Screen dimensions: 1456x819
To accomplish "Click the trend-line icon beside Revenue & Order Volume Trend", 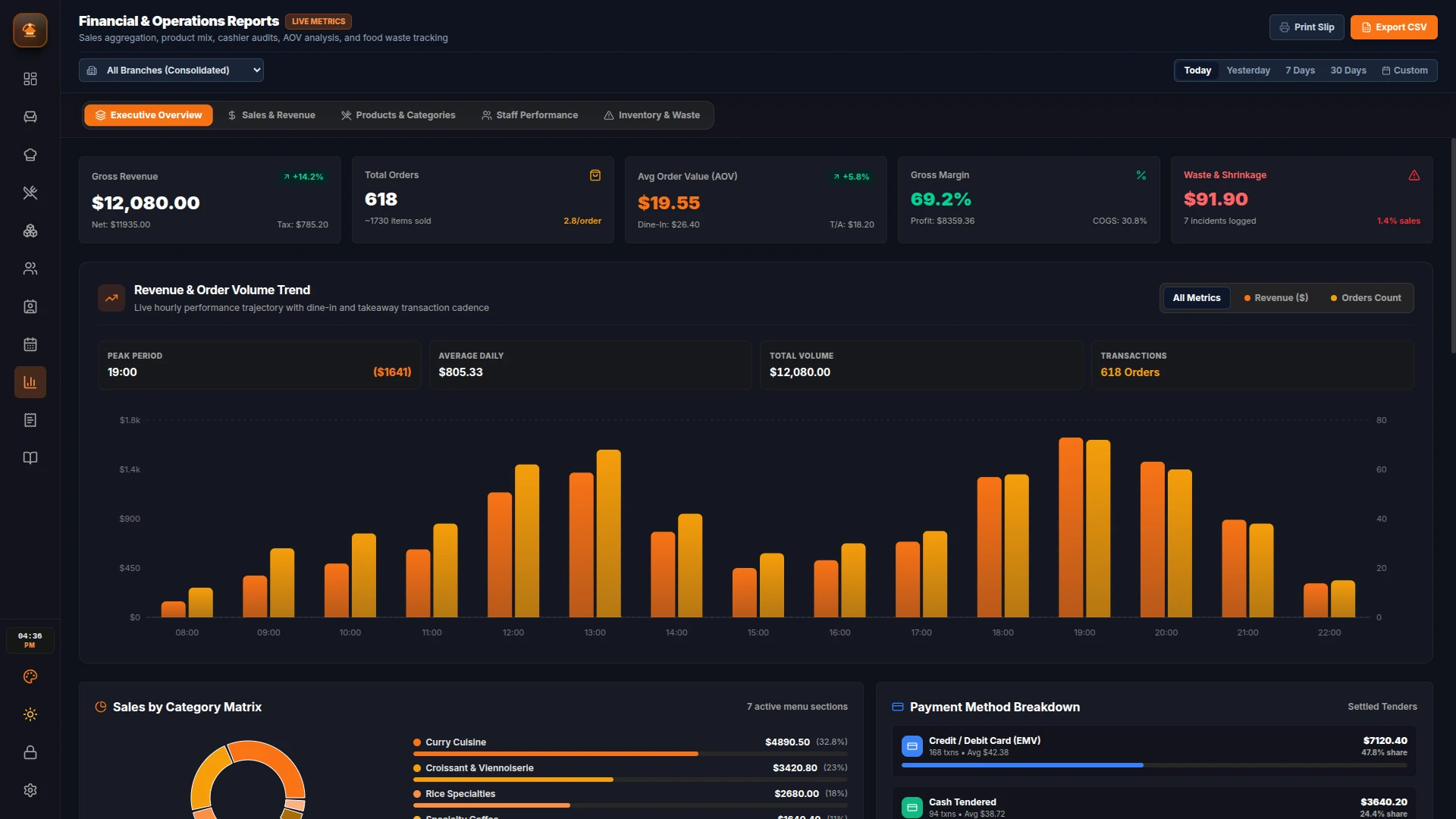I will [111, 298].
